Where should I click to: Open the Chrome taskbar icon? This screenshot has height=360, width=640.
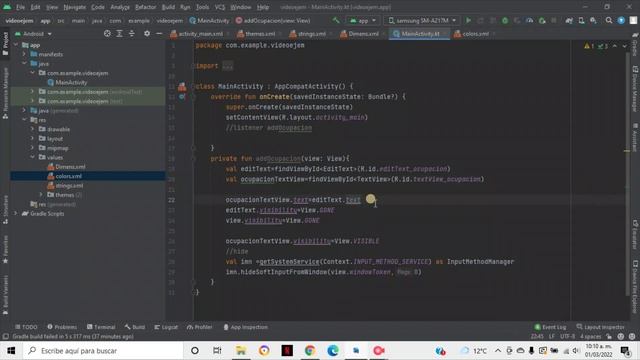[x=310, y=351]
